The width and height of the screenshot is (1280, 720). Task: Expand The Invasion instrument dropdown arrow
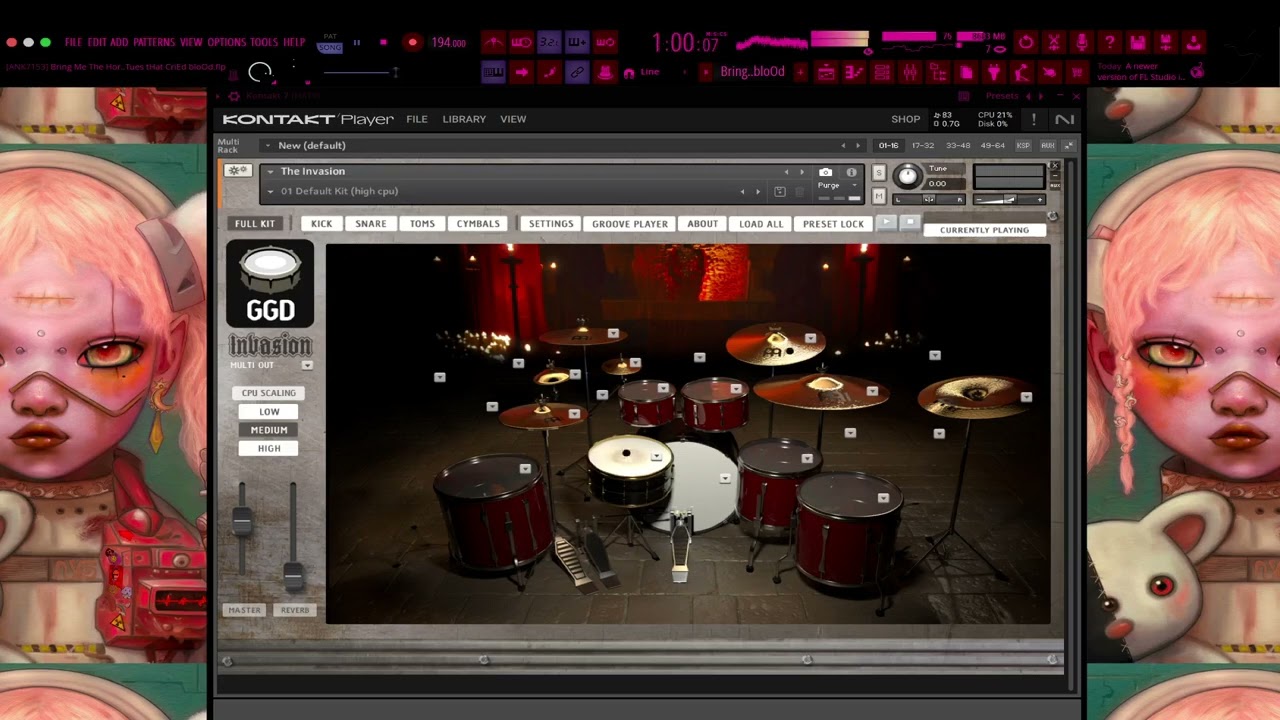pyautogui.click(x=269, y=171)
